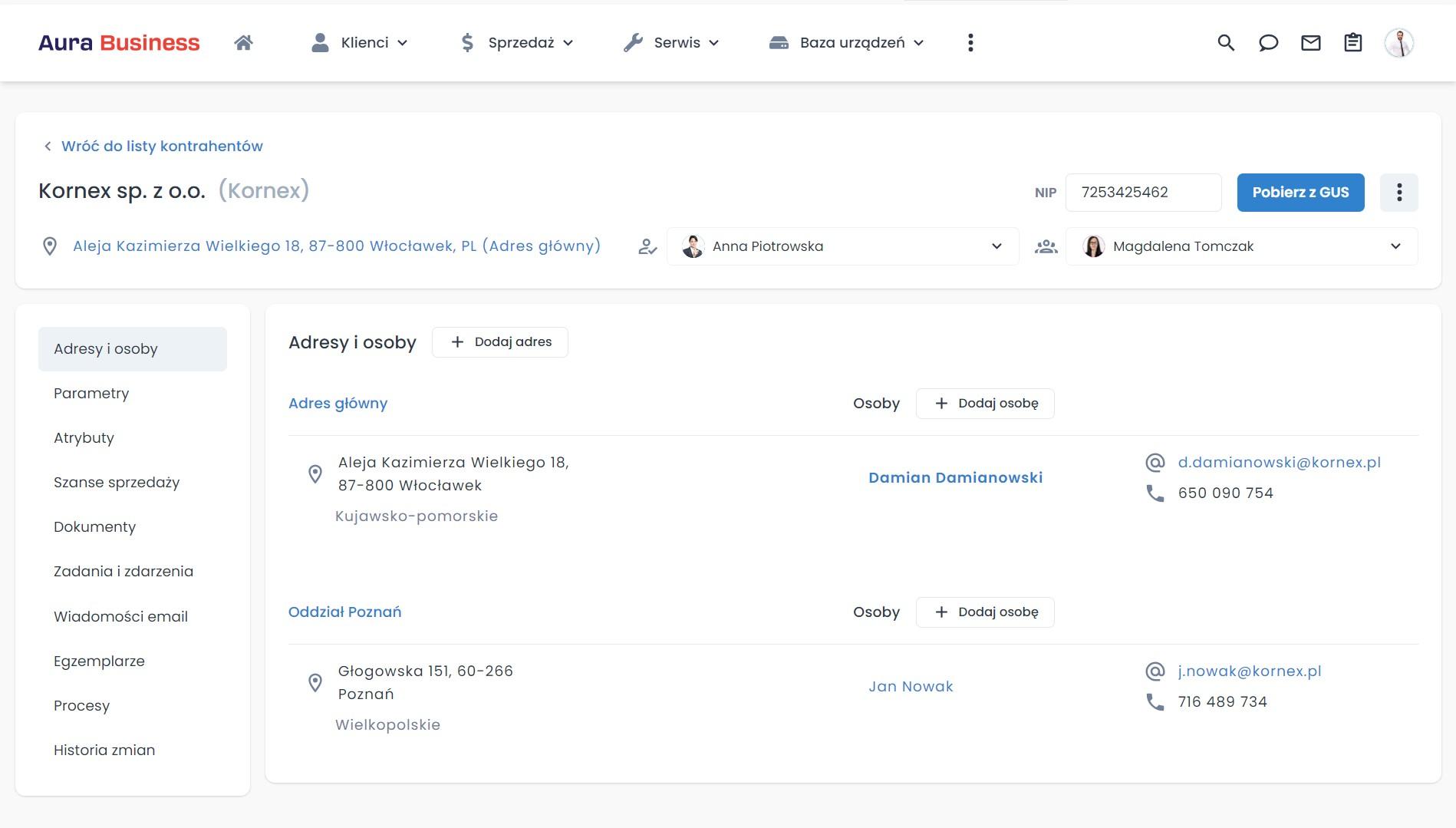Screen dimensions: 1456x828
Task: Expand the Serwis menu
Action: click(x=671, y=43)
